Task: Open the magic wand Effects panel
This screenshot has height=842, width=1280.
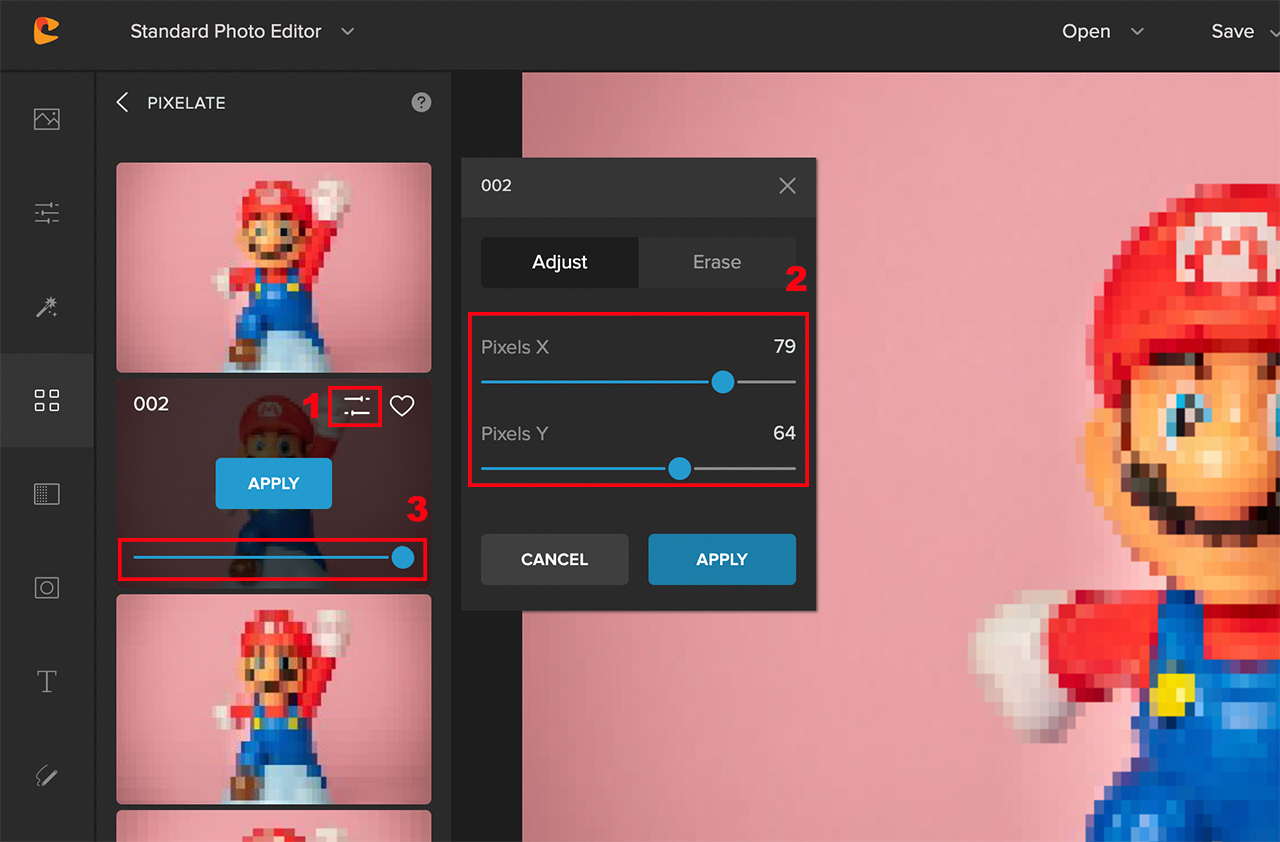Action: 46,308
